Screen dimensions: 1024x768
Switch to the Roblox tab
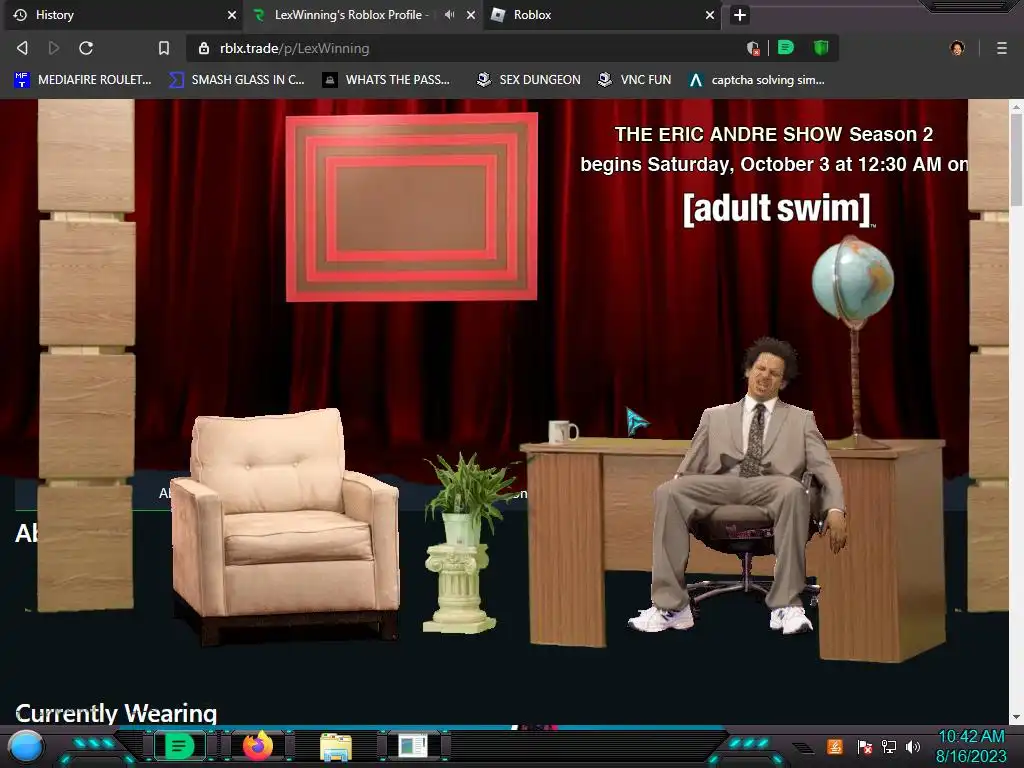coord(602,15)
